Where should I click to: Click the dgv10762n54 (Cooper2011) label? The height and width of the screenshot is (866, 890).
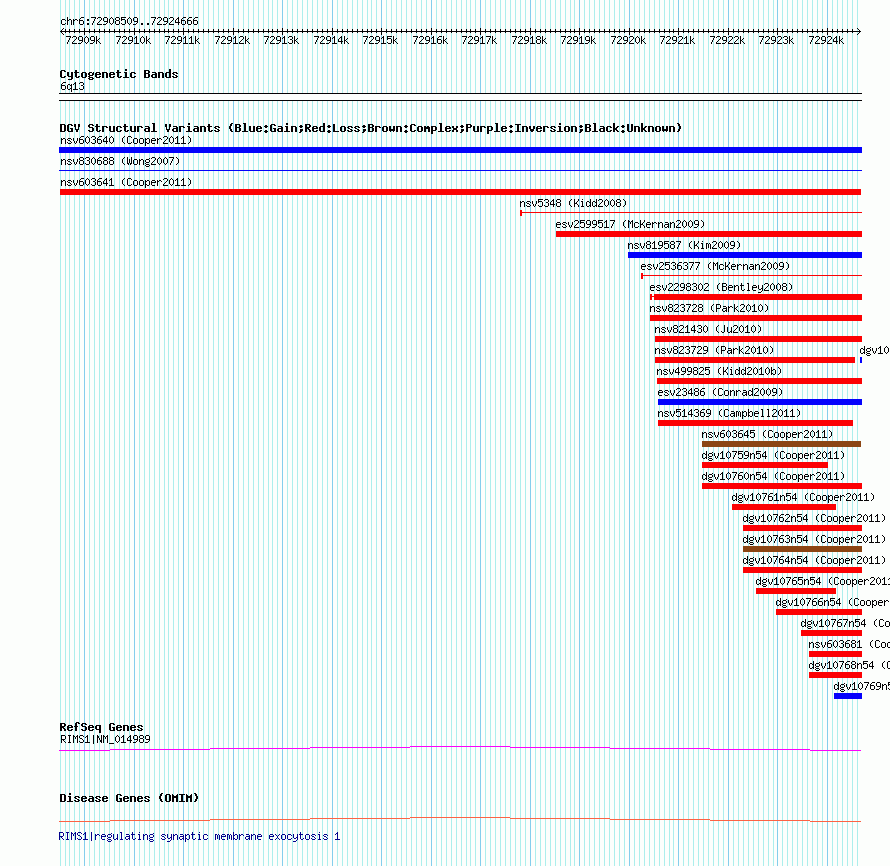(x=814, y=518)
